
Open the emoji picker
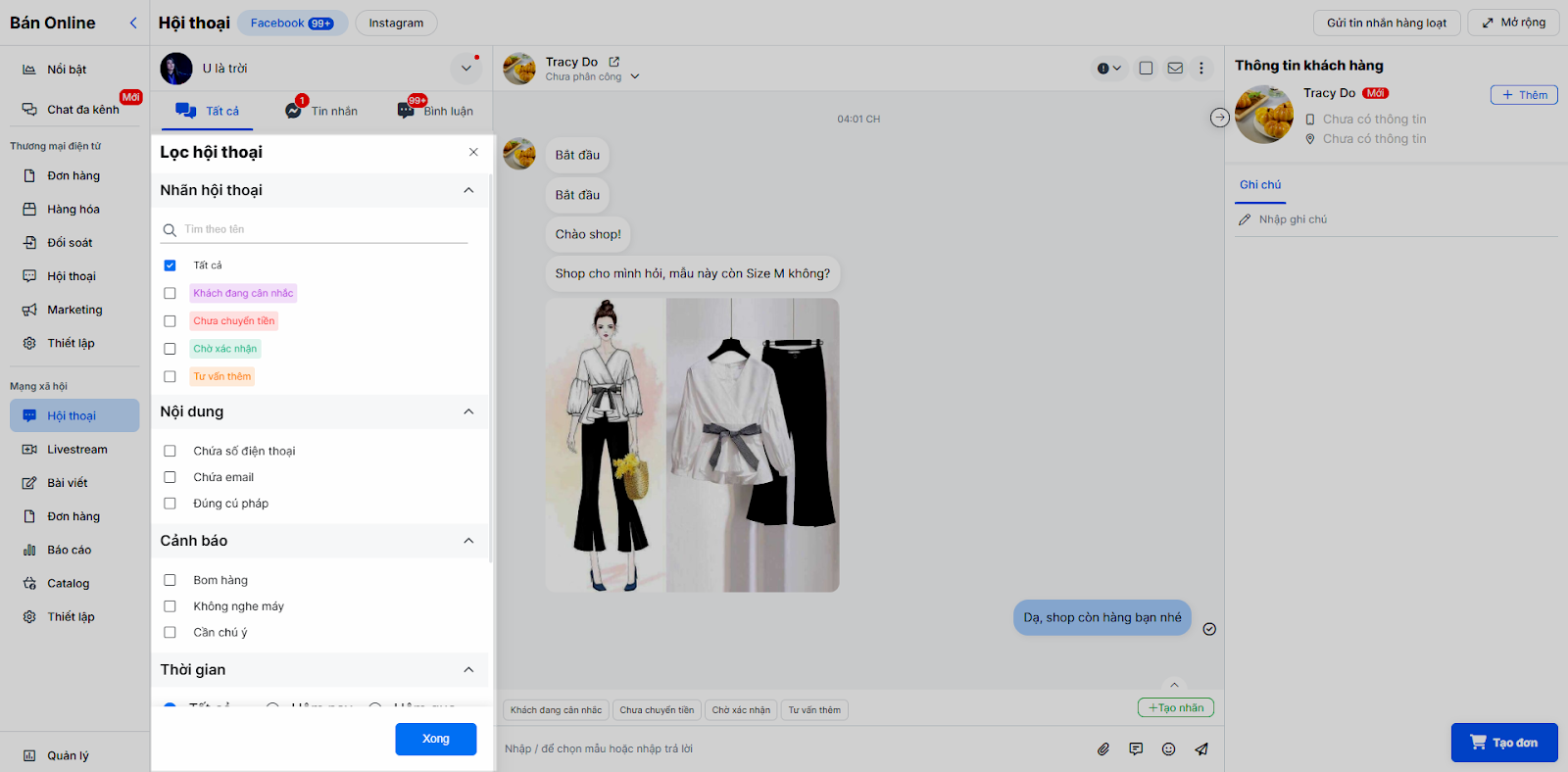(1168, 749)
